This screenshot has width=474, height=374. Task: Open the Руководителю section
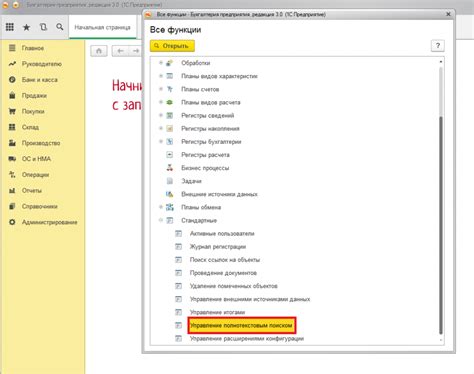pyautogui.click(x=42, y=64)
